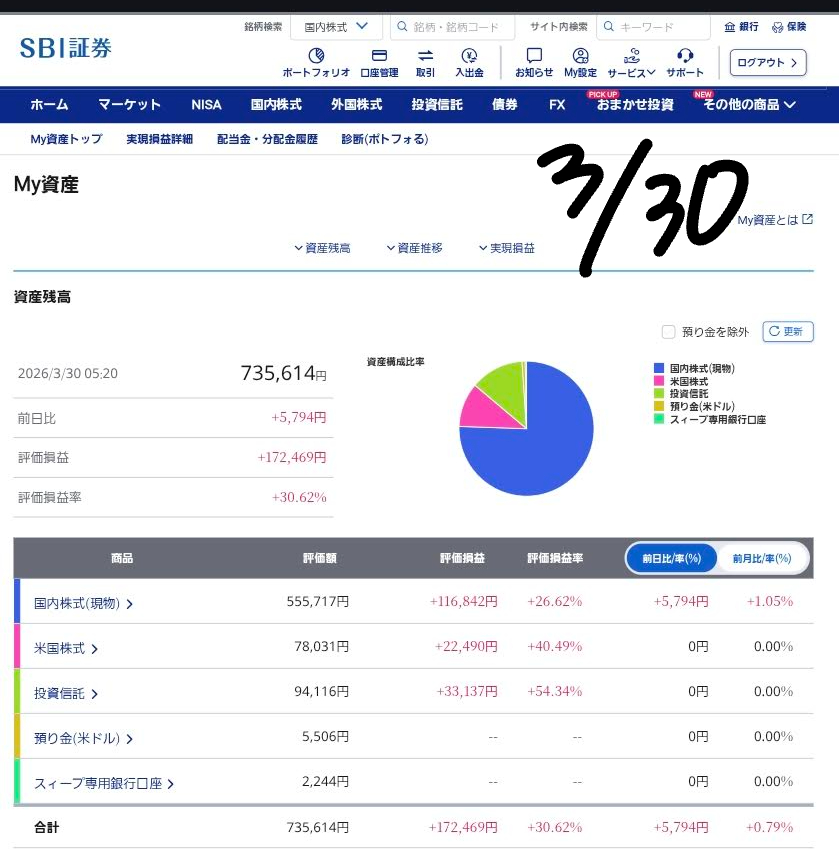The image size is (839, 860).
Task: Open the お知らせ notification icon
Action: point(534,56)
